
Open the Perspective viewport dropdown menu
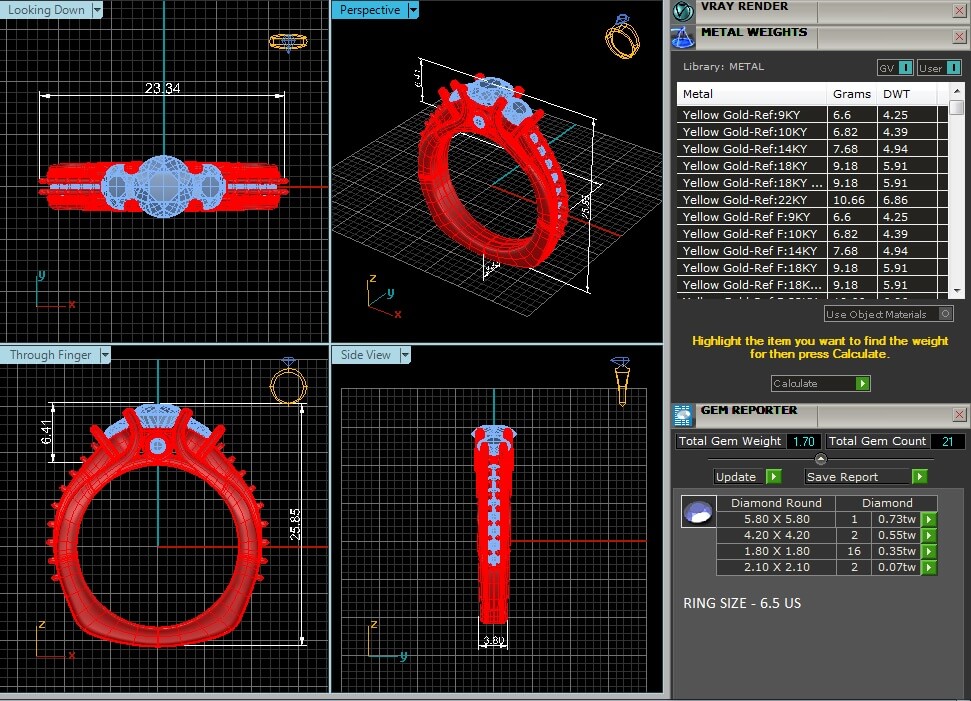pyautogui.click(x=413, y=10)
